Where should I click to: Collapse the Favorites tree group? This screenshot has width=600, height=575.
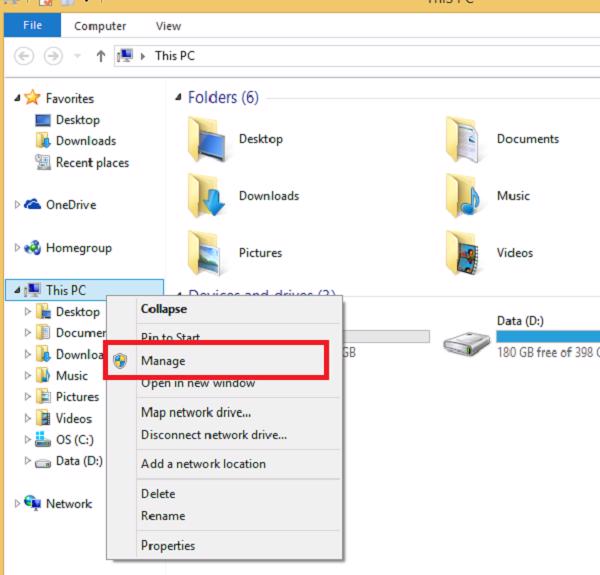tap(17, 98)
